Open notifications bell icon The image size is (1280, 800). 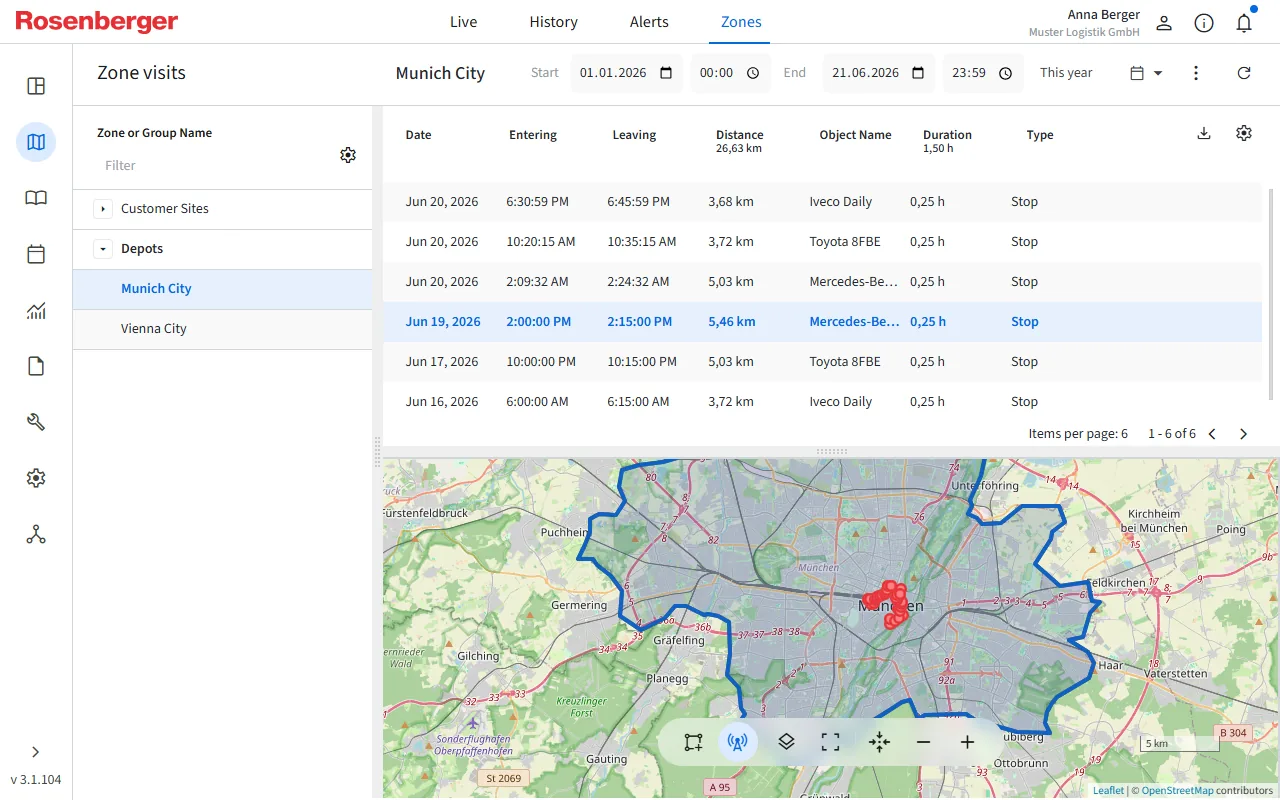(x=1244, y=23)
